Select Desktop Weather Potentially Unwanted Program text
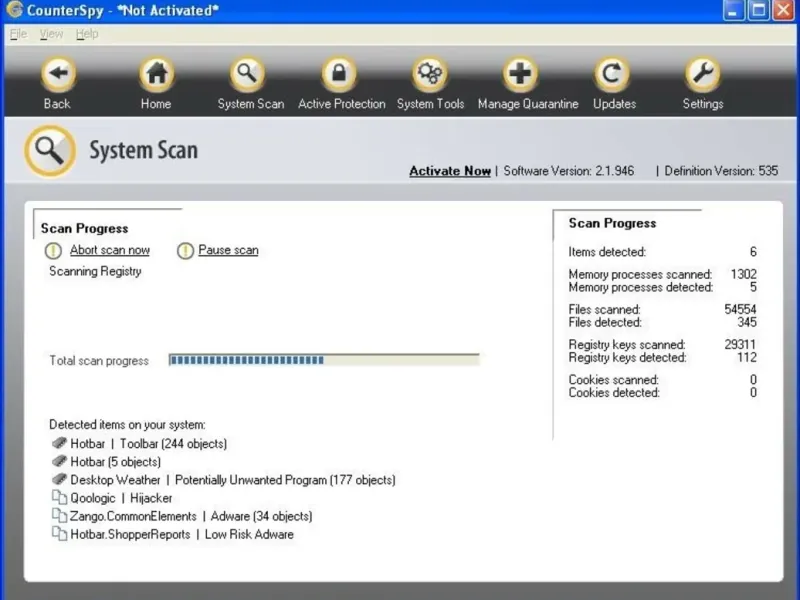Image resolution: width=800 pixels, height=600 pixels. (233, 480)
